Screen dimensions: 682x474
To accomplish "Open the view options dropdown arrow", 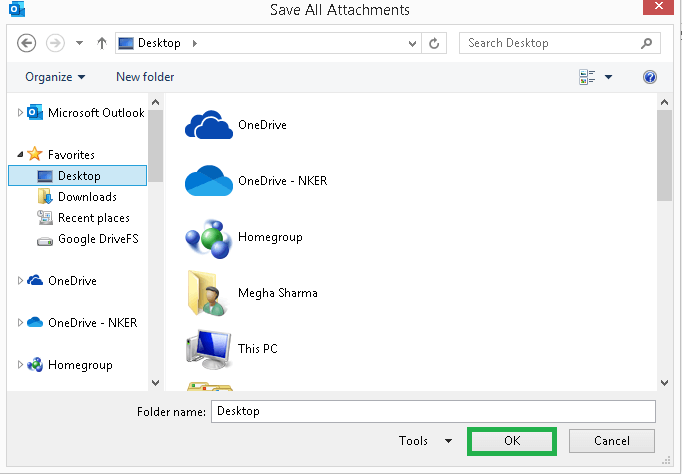I will pyautogui.click(x=608, y=77).
